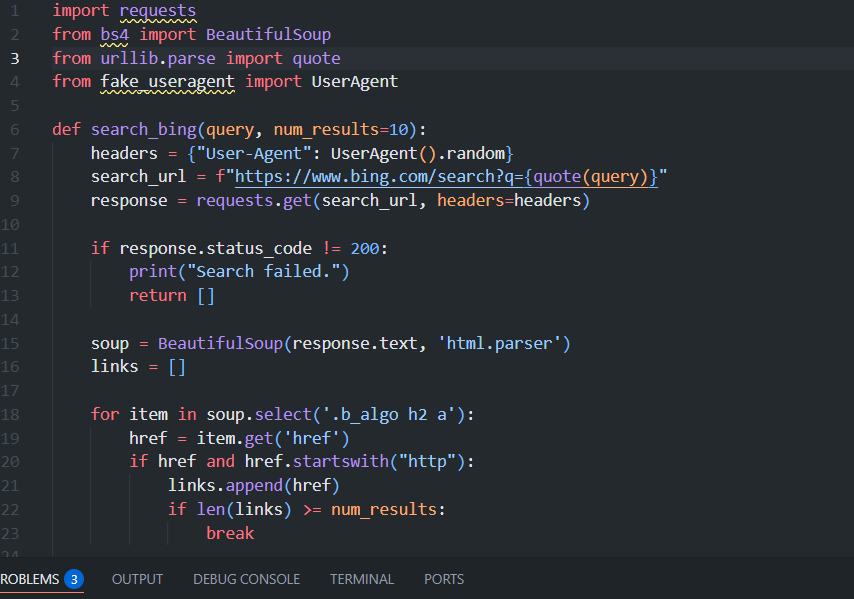Click the 'html.parser' string on line 15

505,344
